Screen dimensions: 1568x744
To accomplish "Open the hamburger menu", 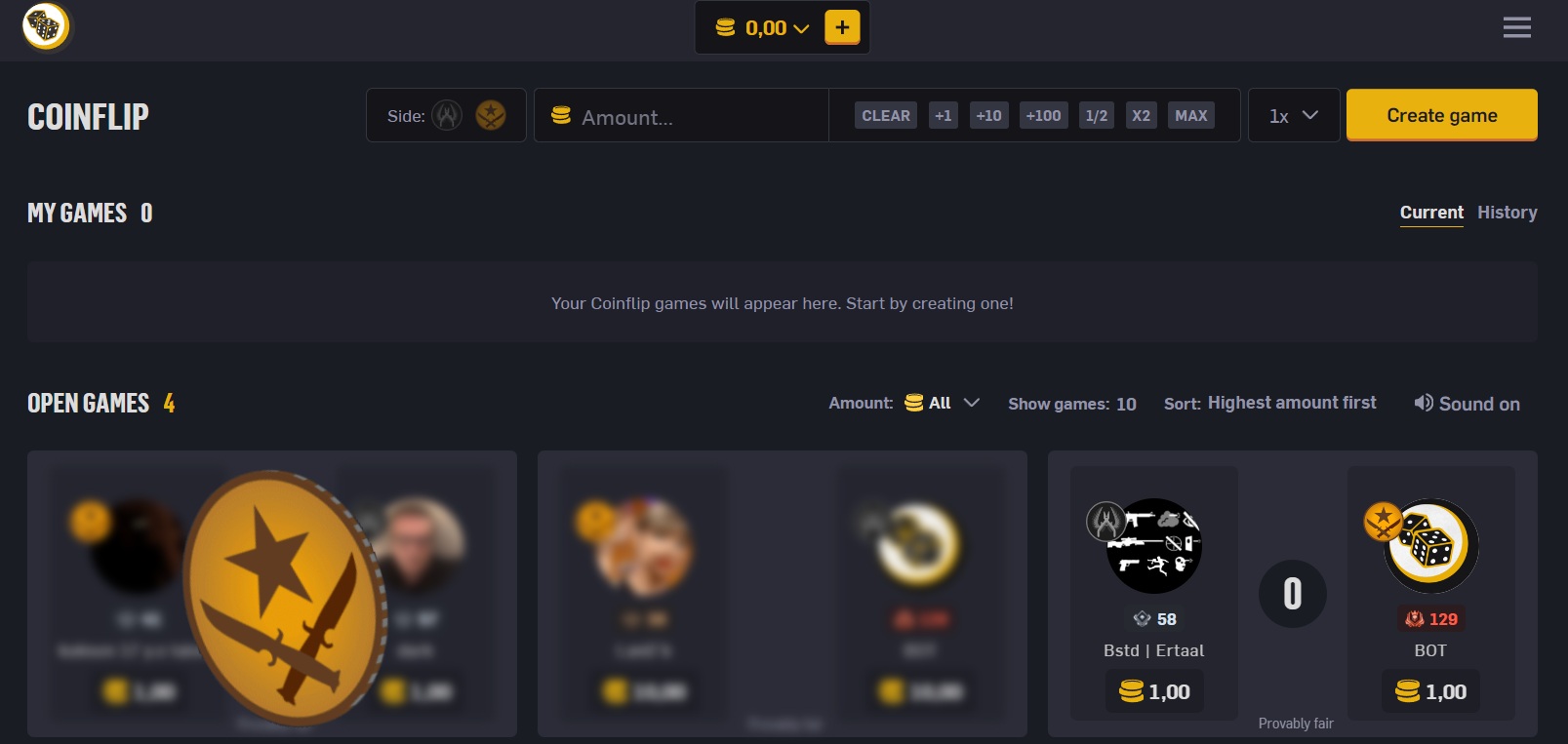I will tap(1516, 27).
